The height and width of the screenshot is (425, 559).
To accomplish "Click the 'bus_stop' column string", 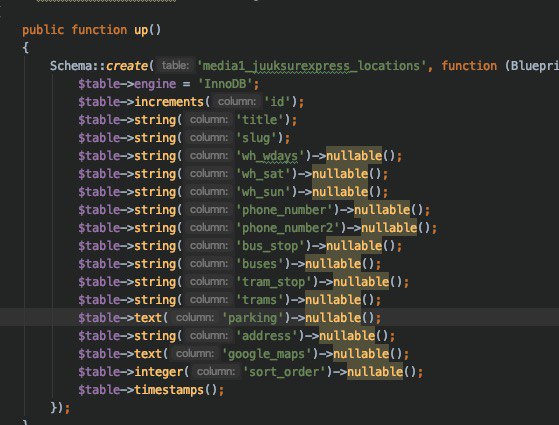I will click(x=270, y=246).
